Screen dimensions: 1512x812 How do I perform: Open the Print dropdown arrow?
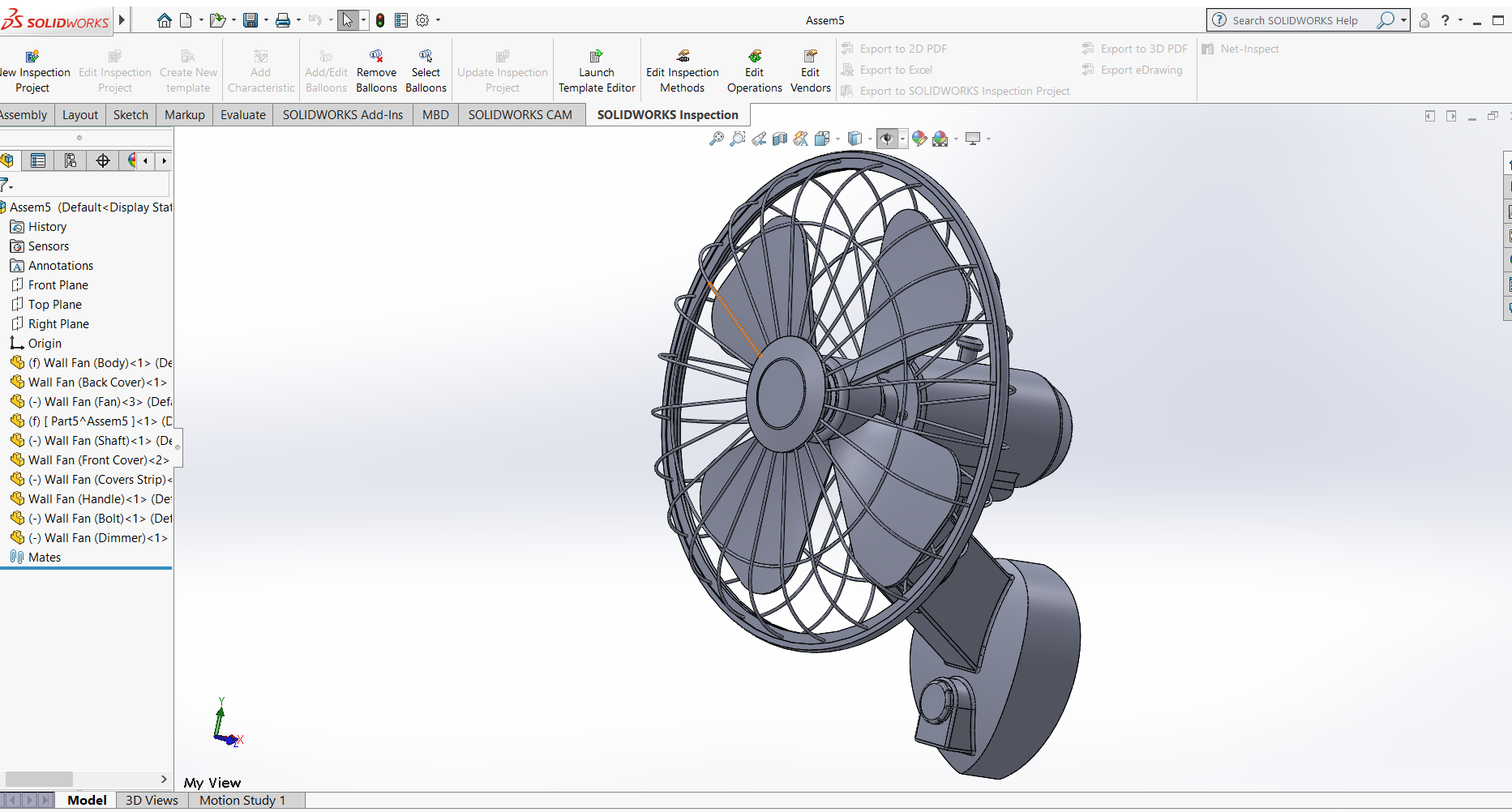[298, 20]
